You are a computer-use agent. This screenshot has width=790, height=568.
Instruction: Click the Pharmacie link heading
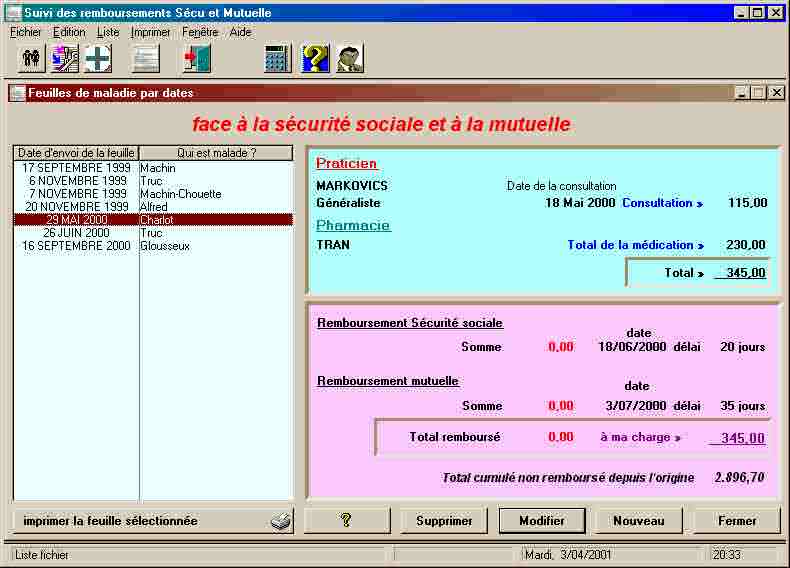coord(353,225)
